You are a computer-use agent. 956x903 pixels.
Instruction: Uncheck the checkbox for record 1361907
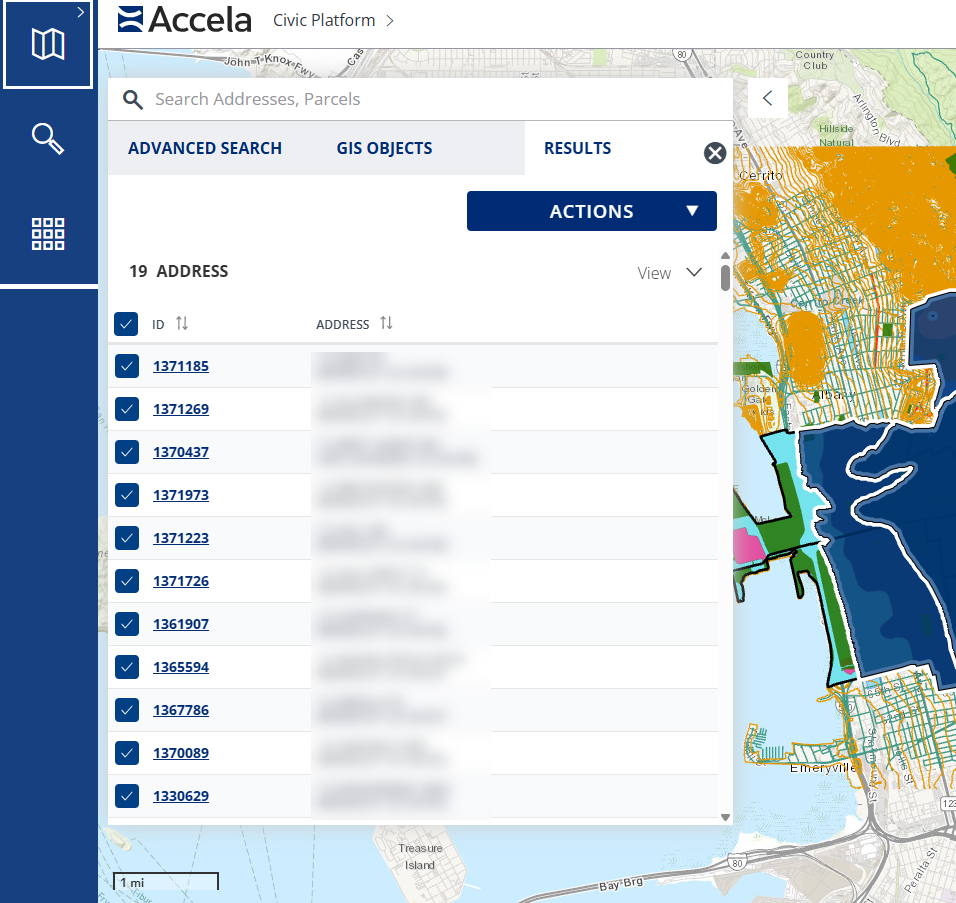126,624
